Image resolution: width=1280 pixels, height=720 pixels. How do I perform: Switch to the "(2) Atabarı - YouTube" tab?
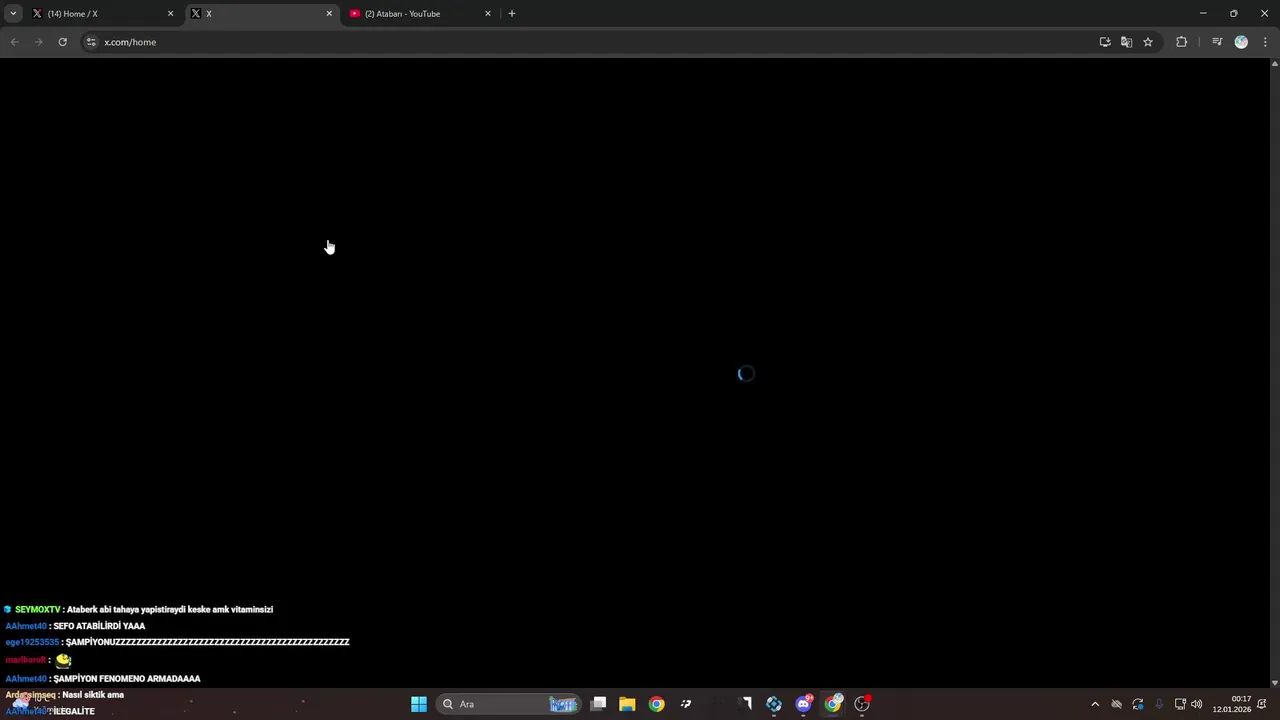pos(420,14)
